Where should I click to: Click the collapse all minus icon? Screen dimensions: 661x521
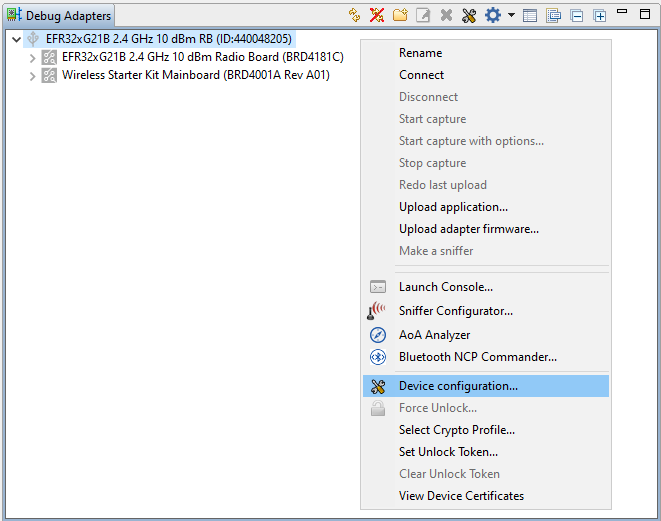577,16
